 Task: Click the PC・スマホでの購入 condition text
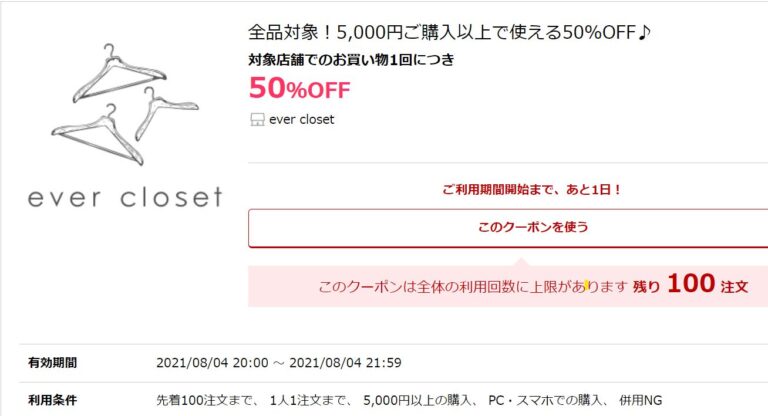coord(545,400)
